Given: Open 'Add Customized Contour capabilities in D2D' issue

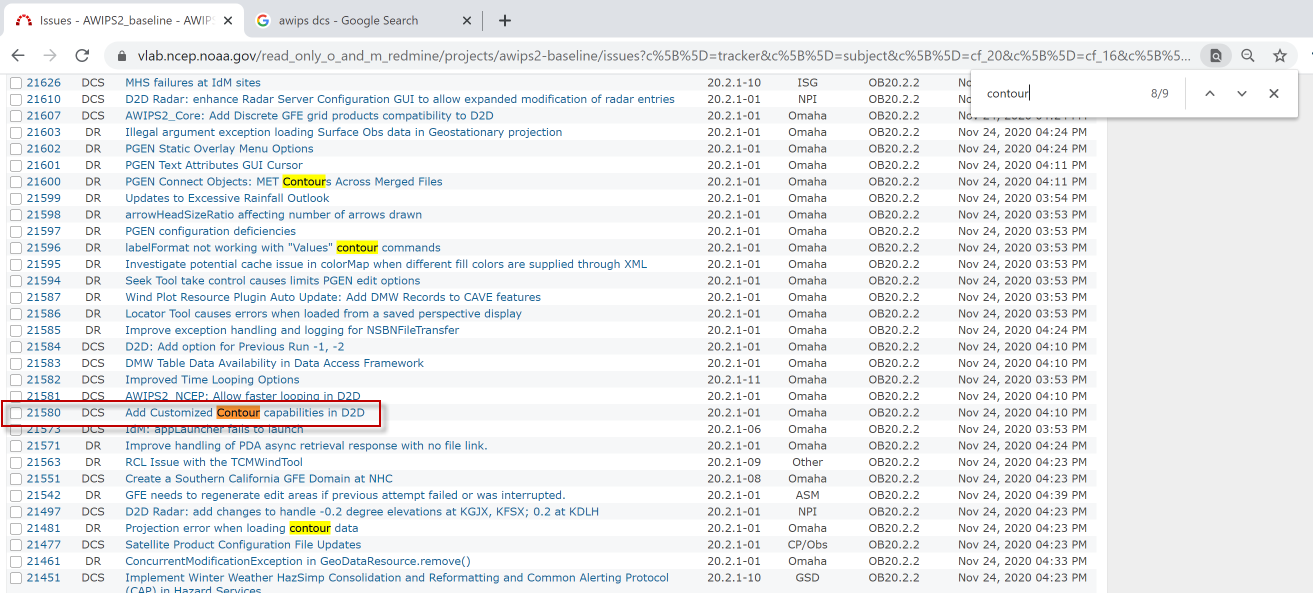Looking at the screenshot, I should (245, 413).
